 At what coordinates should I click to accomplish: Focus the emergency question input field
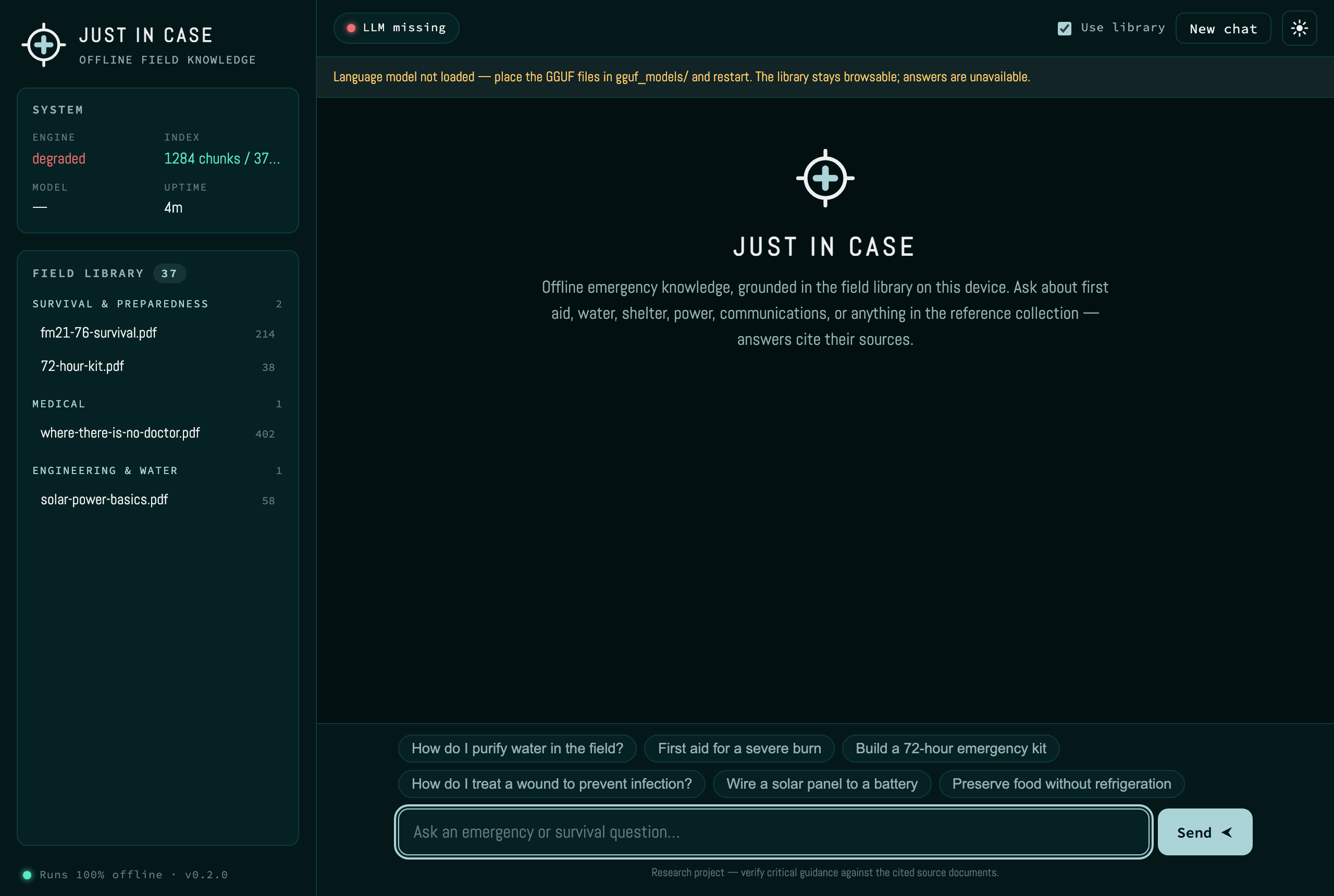[773, 832]
